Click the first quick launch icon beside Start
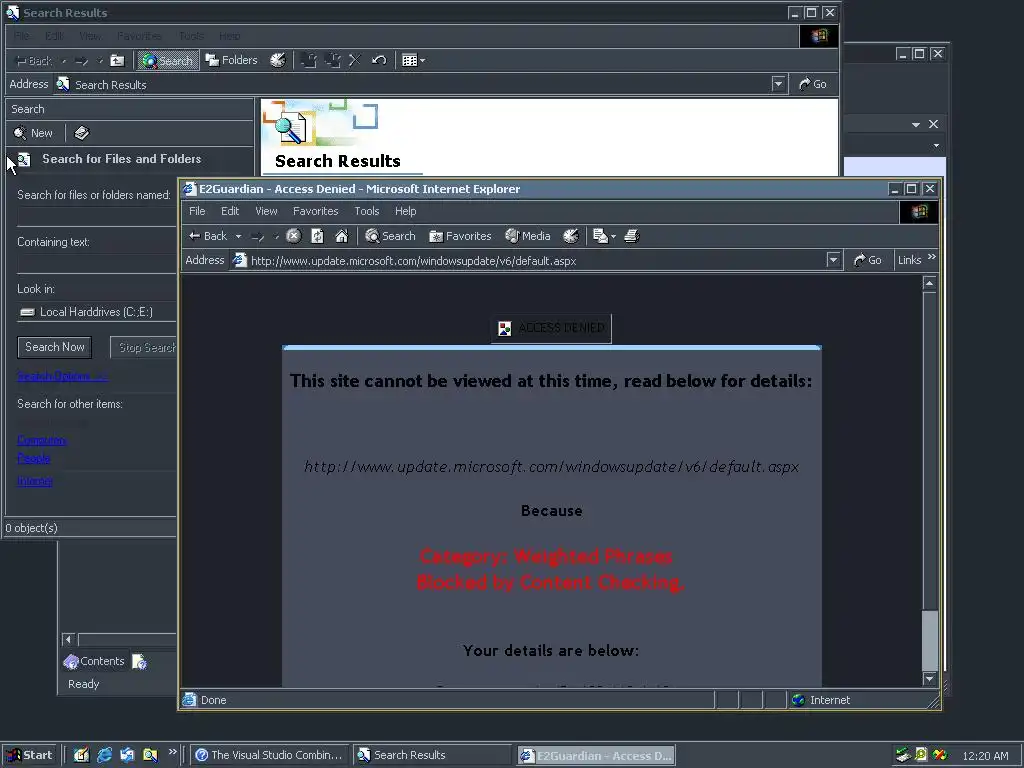 tap(81, 756)
